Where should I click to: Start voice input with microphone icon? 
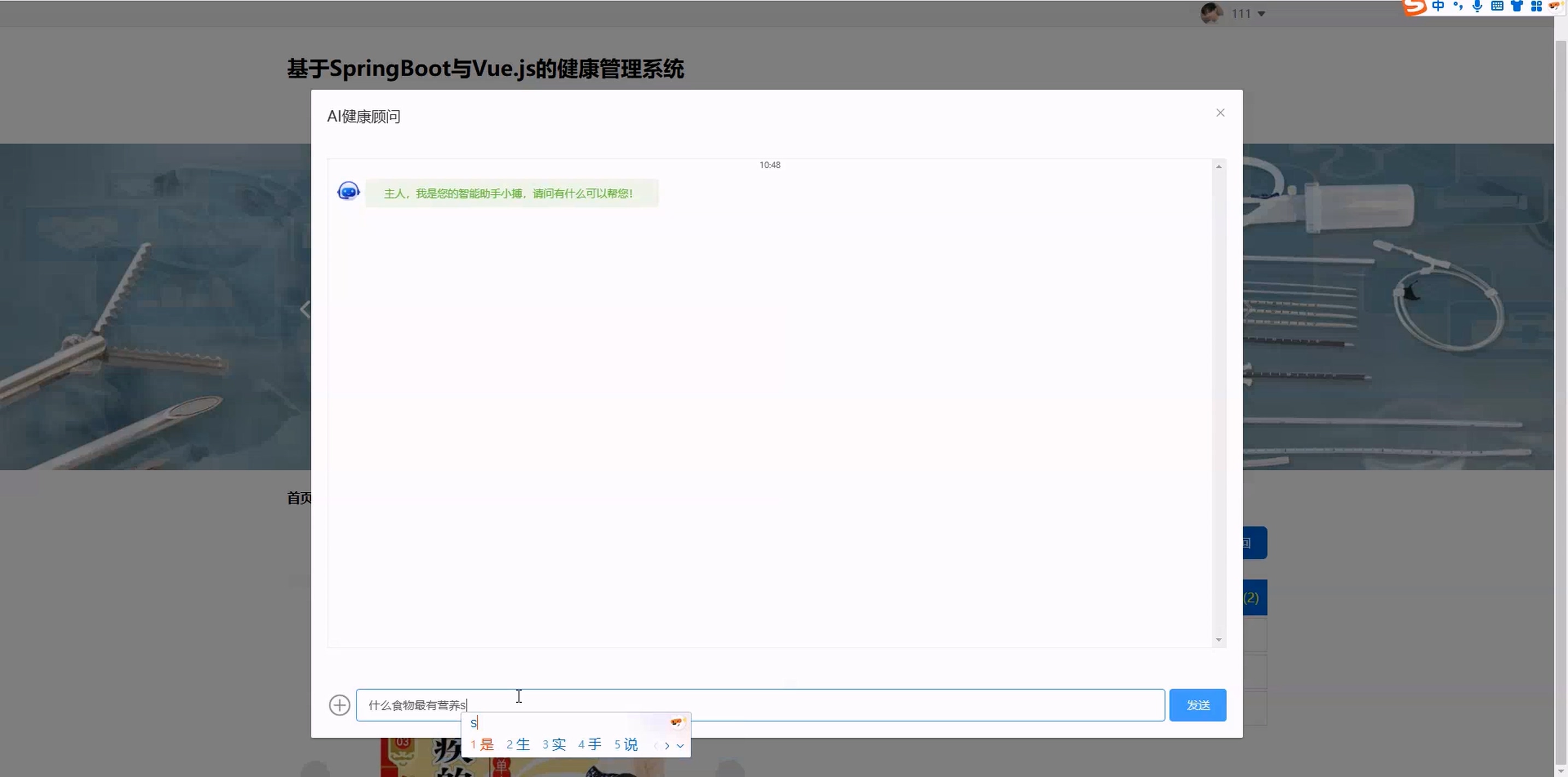pyautogui.click(x=1477, y=6)
